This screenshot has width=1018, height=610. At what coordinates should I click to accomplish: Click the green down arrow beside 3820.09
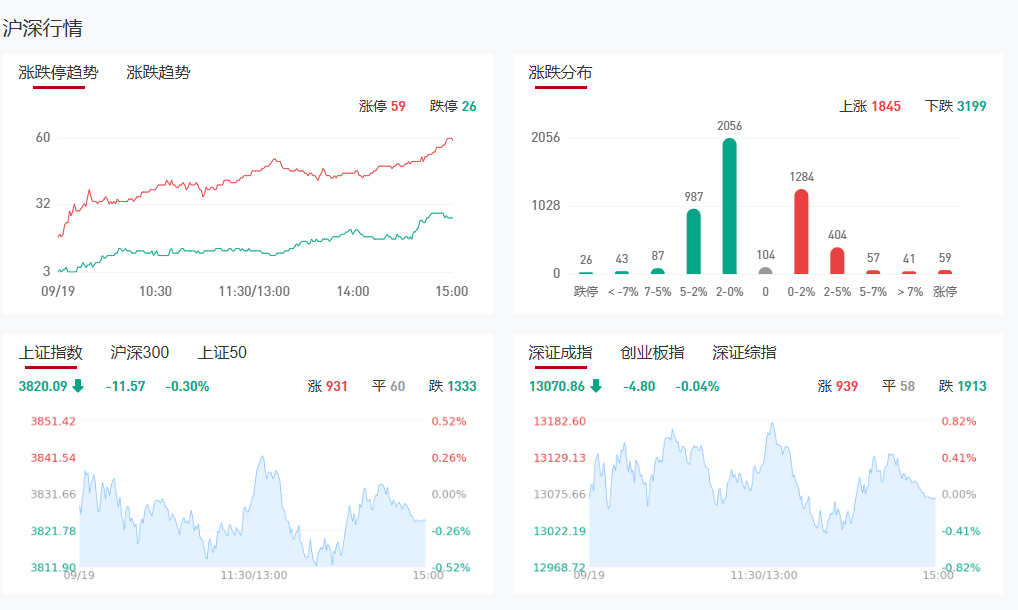coord(78,386)
